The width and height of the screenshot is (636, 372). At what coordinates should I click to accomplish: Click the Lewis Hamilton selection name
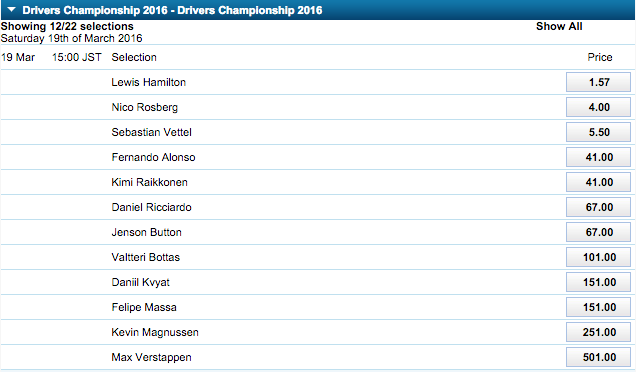point(148,82)
